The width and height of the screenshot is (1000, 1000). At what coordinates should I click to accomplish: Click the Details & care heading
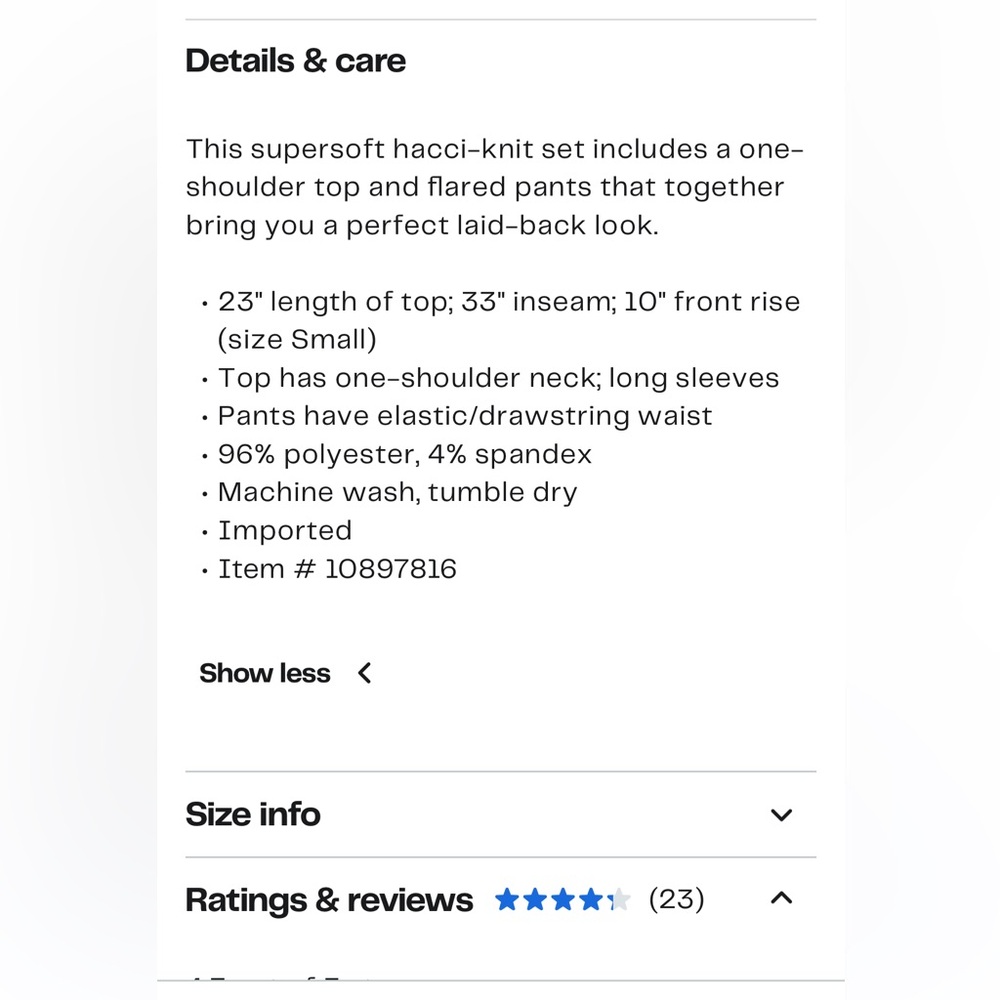(x=296, y=61)
